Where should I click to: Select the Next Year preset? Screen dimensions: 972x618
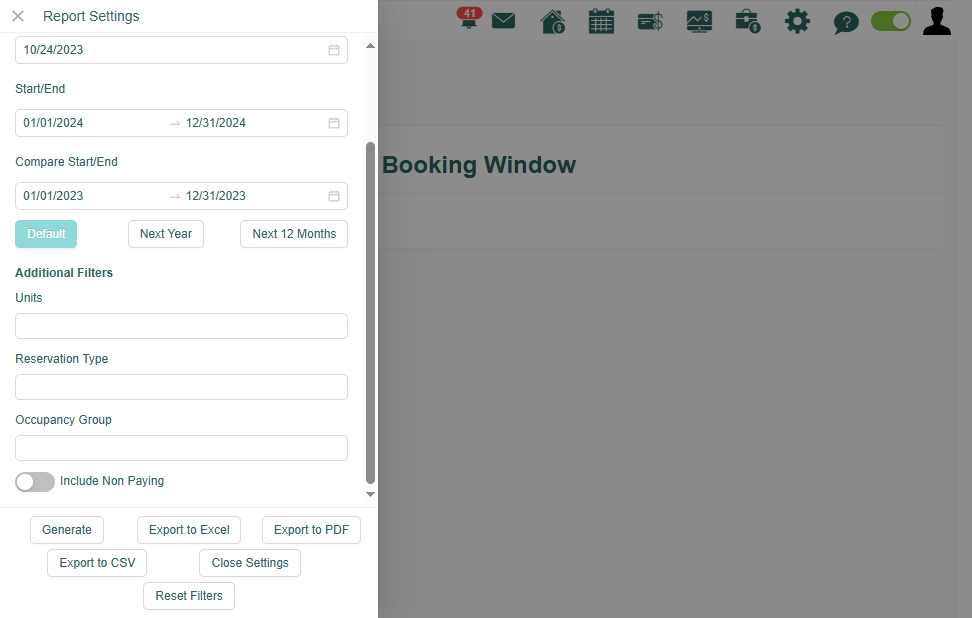point(166,234)
